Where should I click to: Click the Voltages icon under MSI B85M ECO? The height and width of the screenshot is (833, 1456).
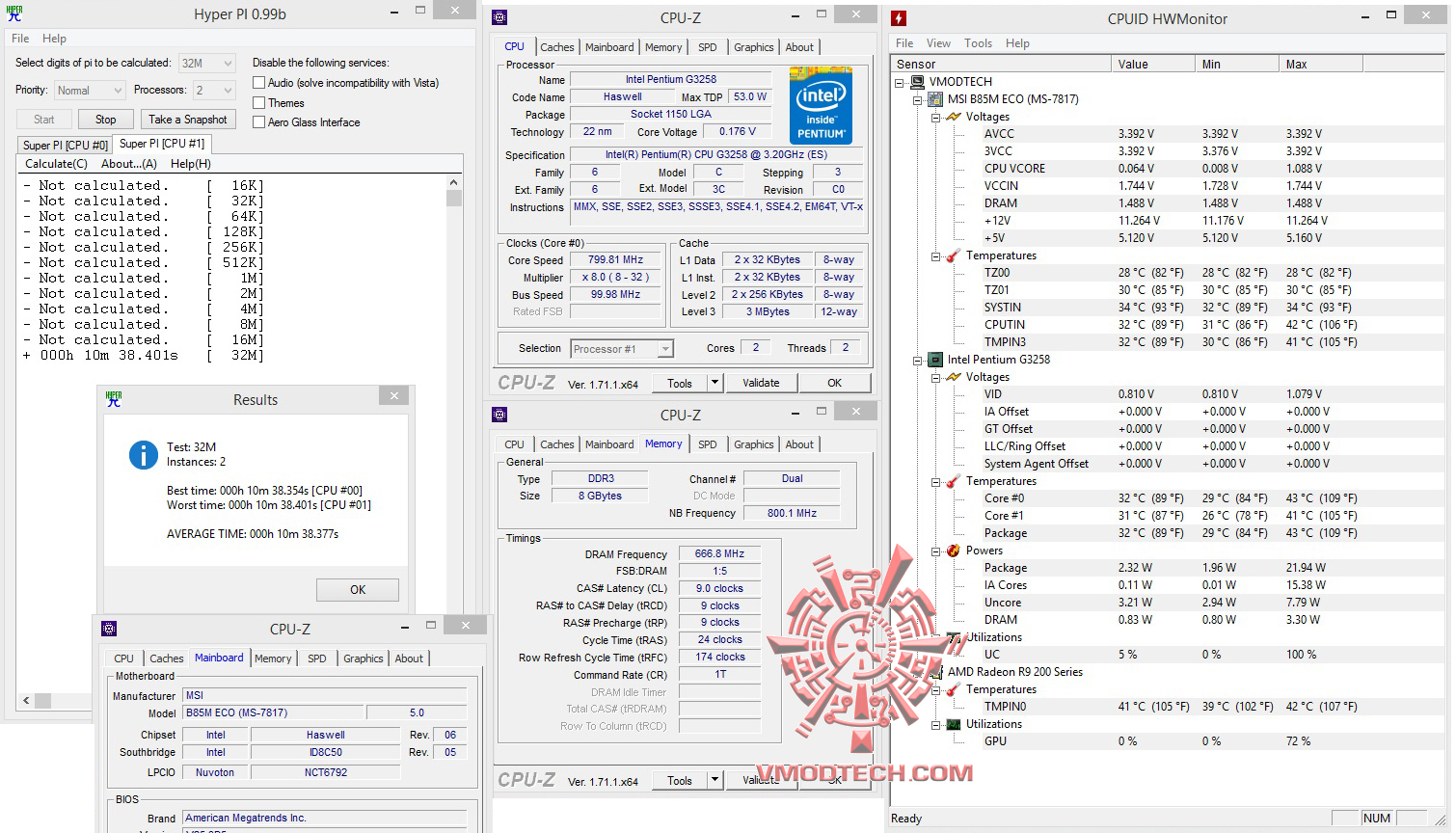click(x=954, y=117)
